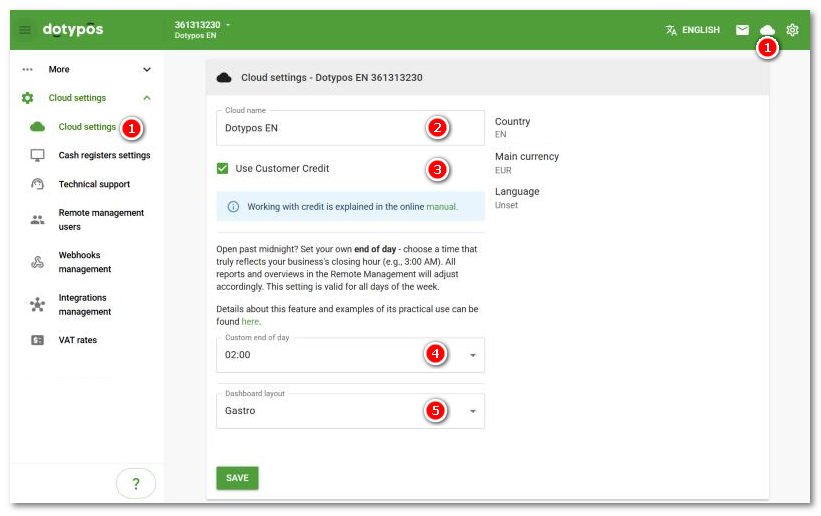Click the three-dots More icon

pos(27,69)
